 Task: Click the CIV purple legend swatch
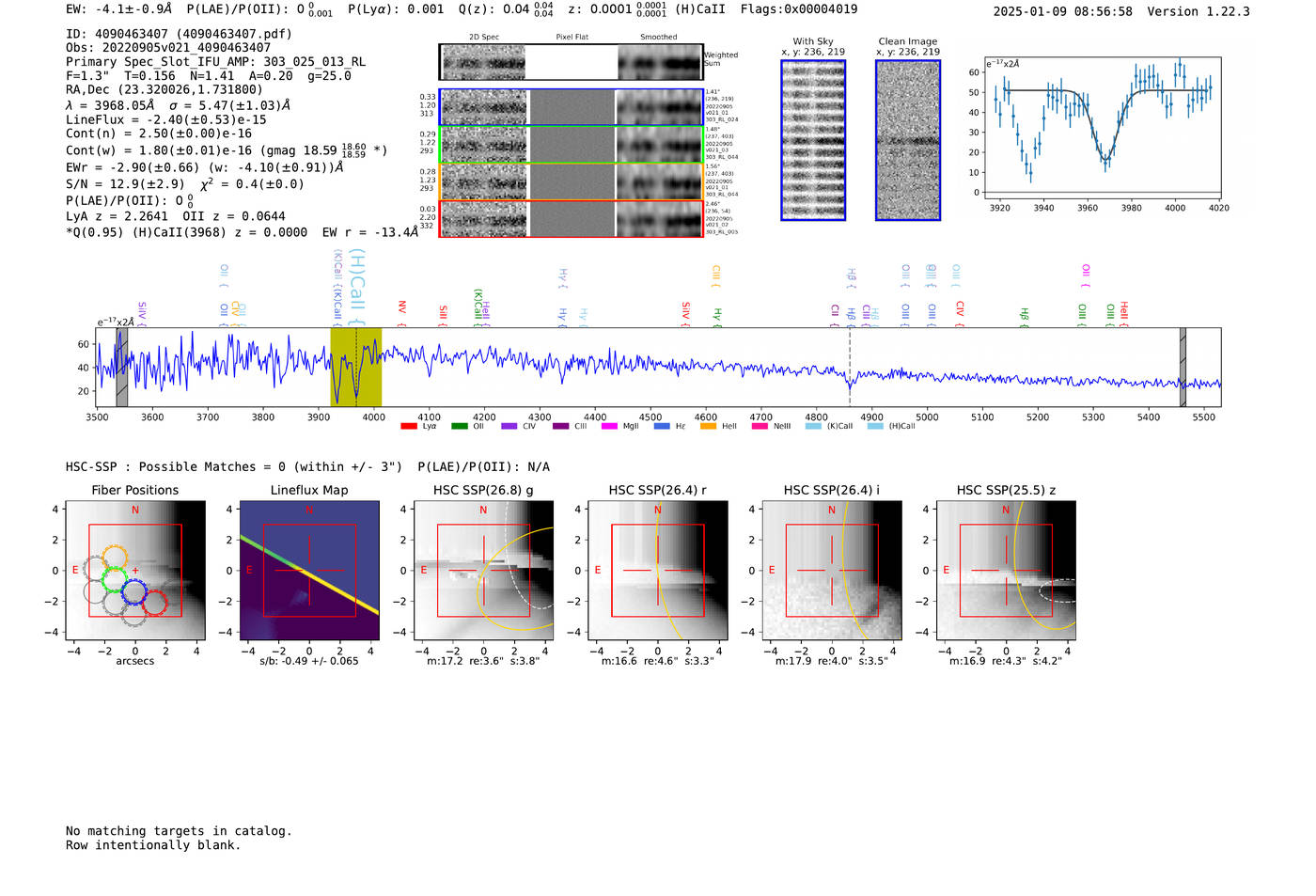click(509, 426)
